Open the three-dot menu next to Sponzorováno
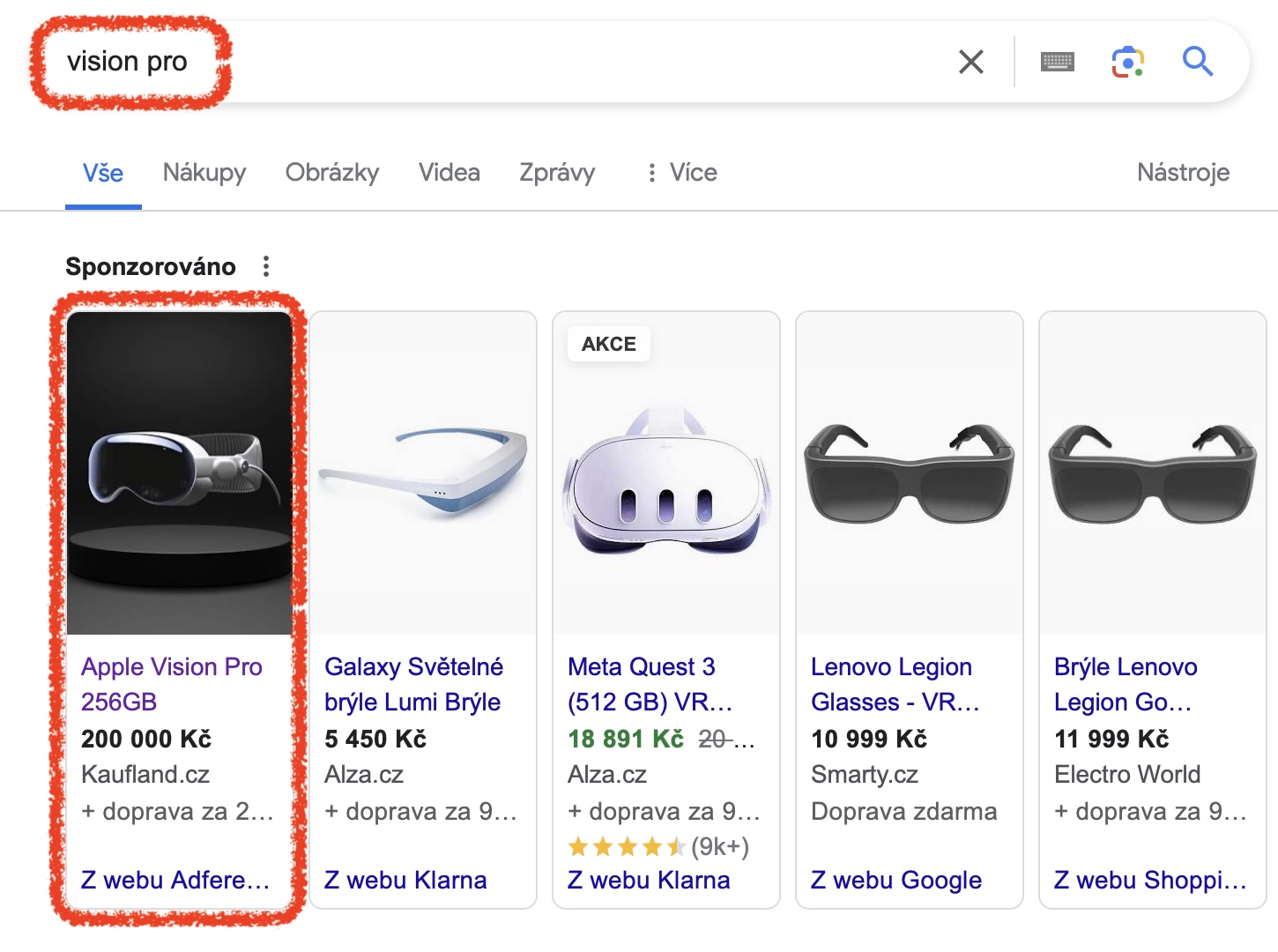The height and width of the screenshot is (952, 1278). [x=266, y=266]
